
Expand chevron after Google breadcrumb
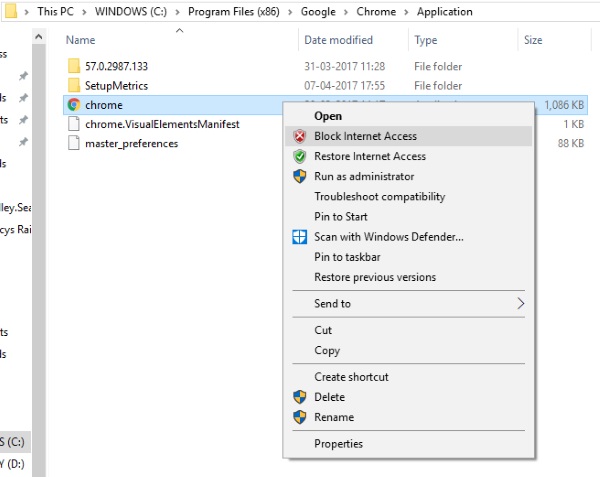[346, 12]
